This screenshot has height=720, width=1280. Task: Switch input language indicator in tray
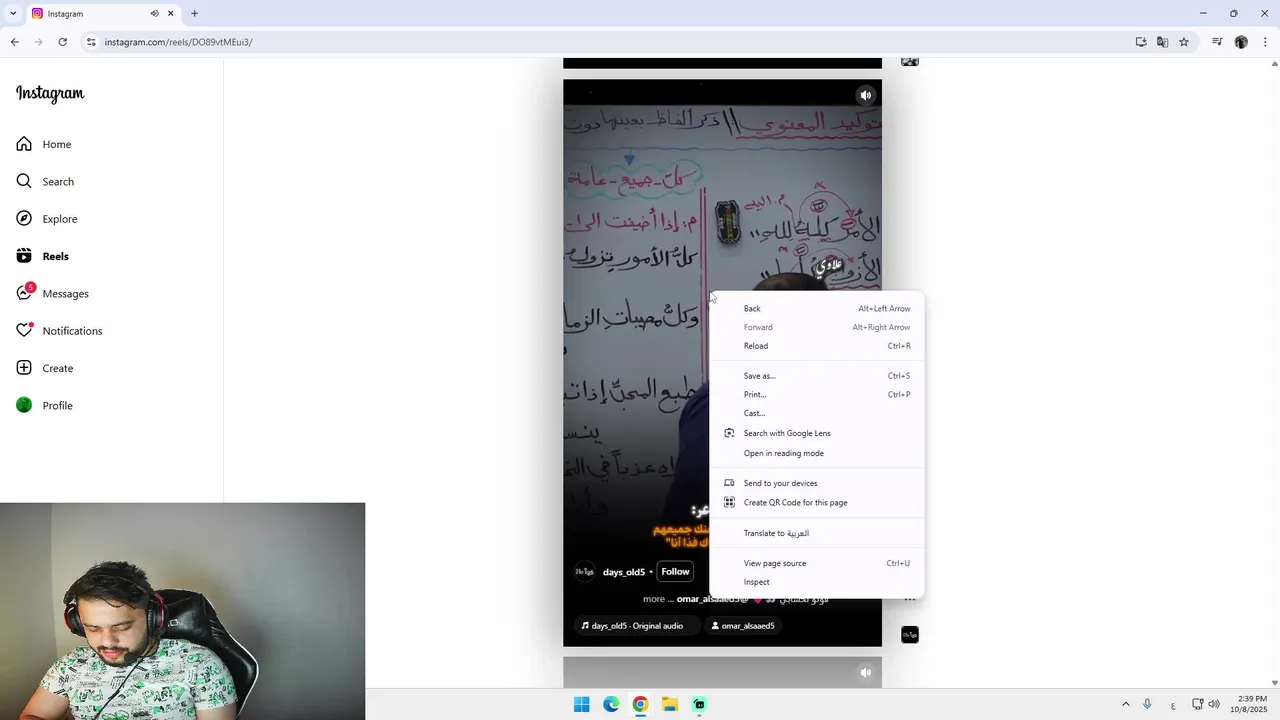(x=1173, y=705)
